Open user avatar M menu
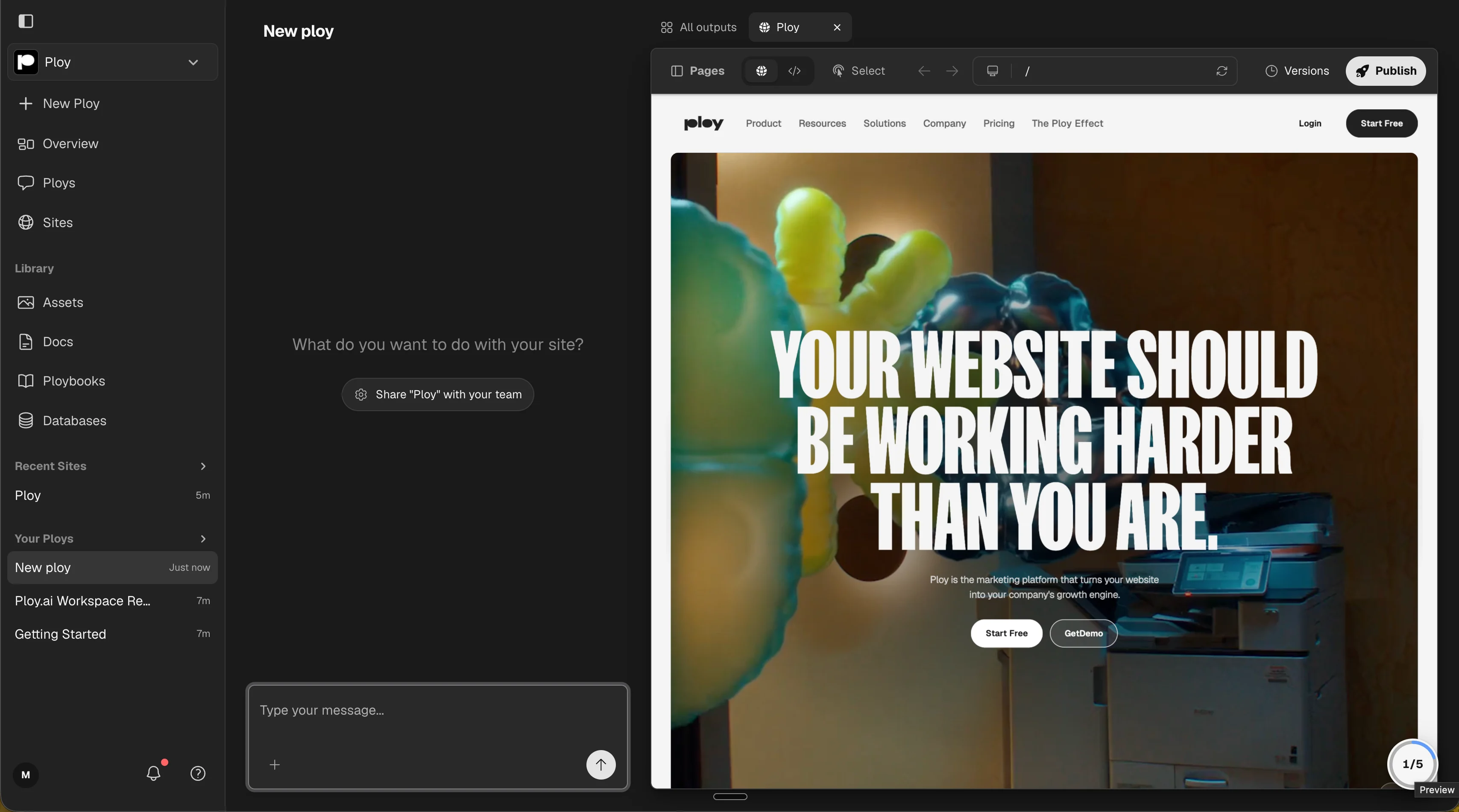 pos(26,775)
